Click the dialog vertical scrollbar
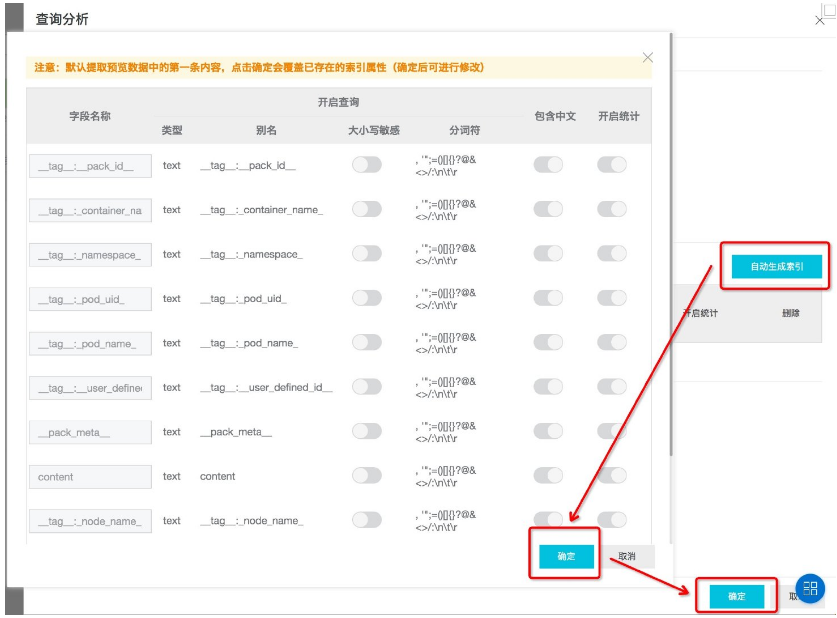Image resolution: width=837 pixels, height=618 pixels. (670, 244)
